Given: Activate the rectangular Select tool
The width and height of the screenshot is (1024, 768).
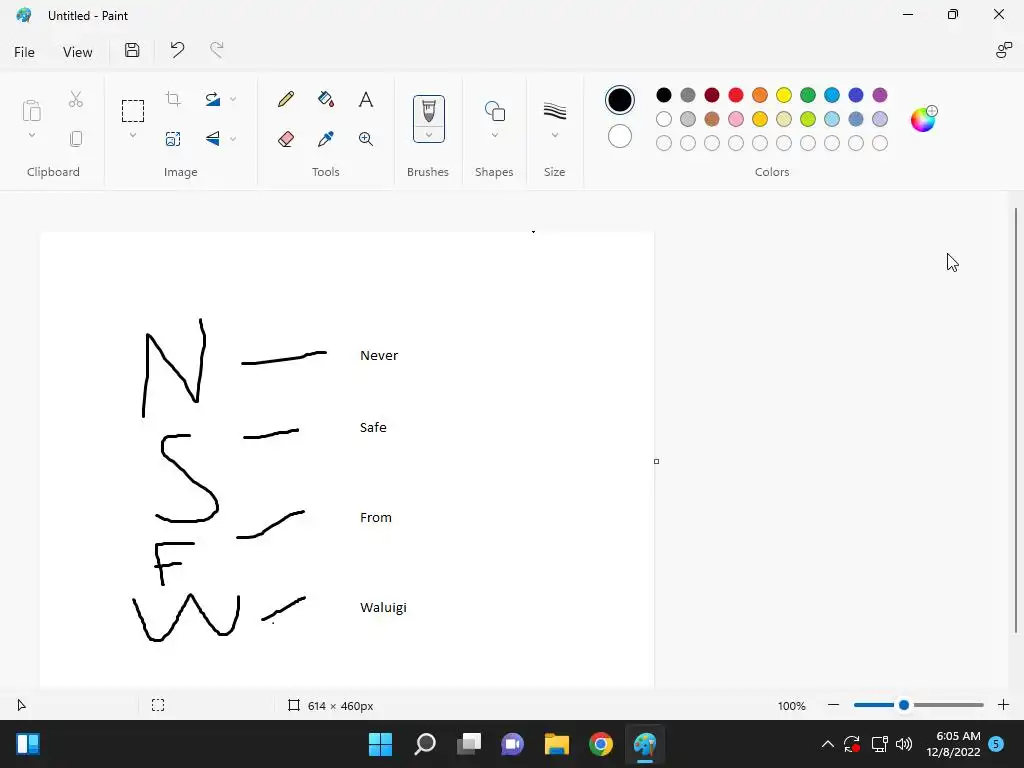Looking at the screenshot, I should point(133,111).
